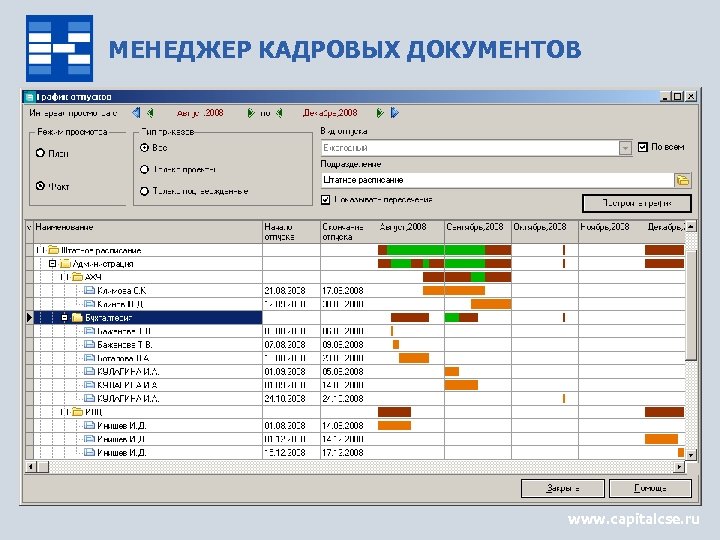Viewport: 720px width, 540px height.
Task: Click folder icon of Штатное расписание node
Action: point(54,250)
